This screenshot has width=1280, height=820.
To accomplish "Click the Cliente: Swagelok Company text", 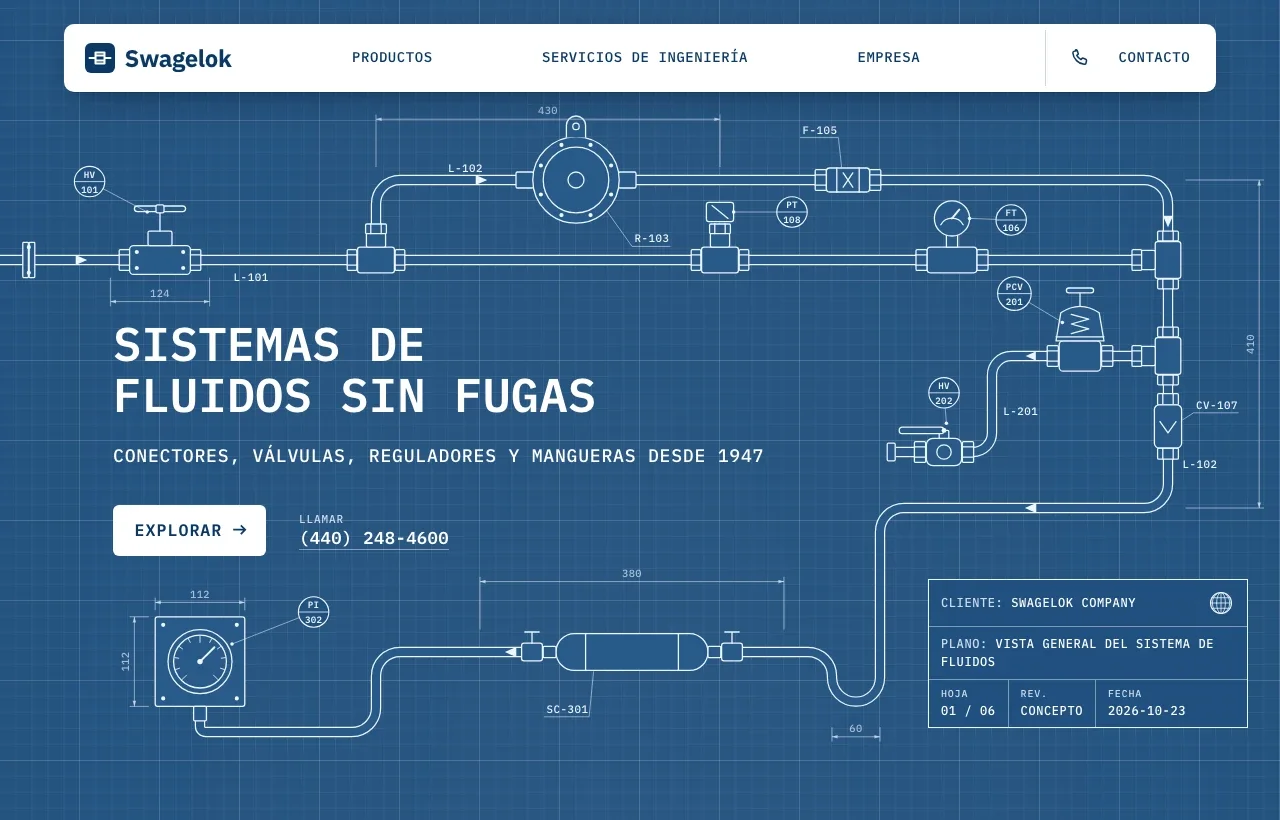I will point(1038,603).
